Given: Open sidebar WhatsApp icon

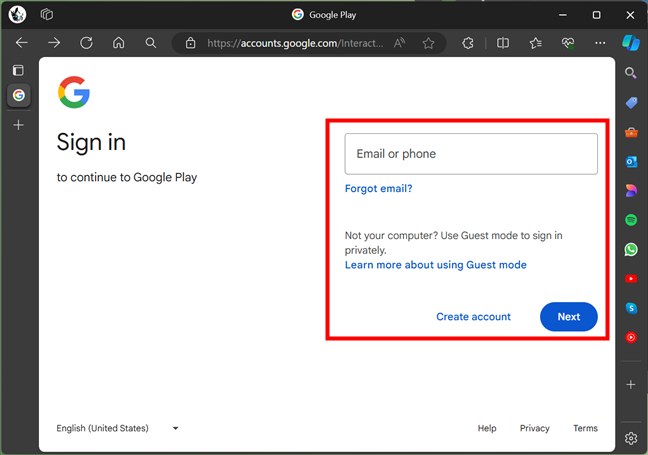Looking at the screenshot, I should click(631, 250).
